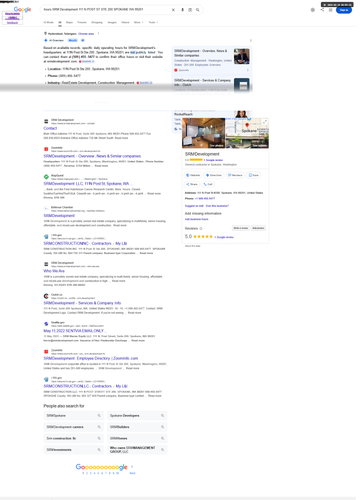Click Website button in knowledge panel
The width and height of the screenshot is (360, 500).
coord(193,175)
